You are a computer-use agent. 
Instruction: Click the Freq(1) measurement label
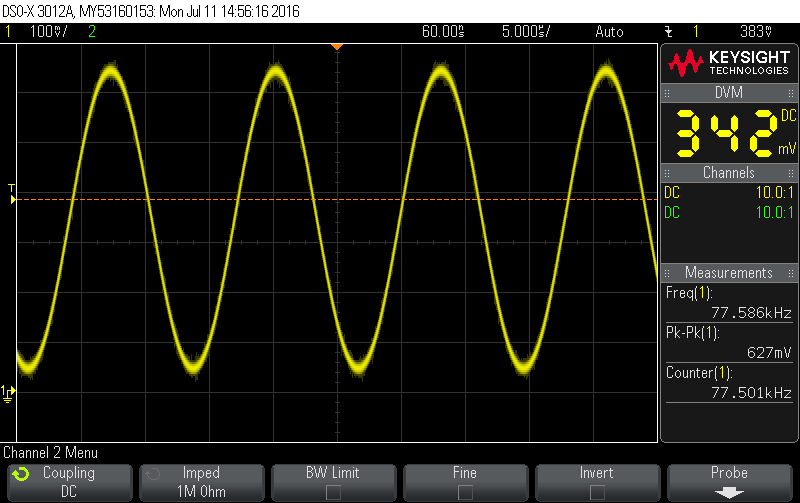tap(689, 293)
